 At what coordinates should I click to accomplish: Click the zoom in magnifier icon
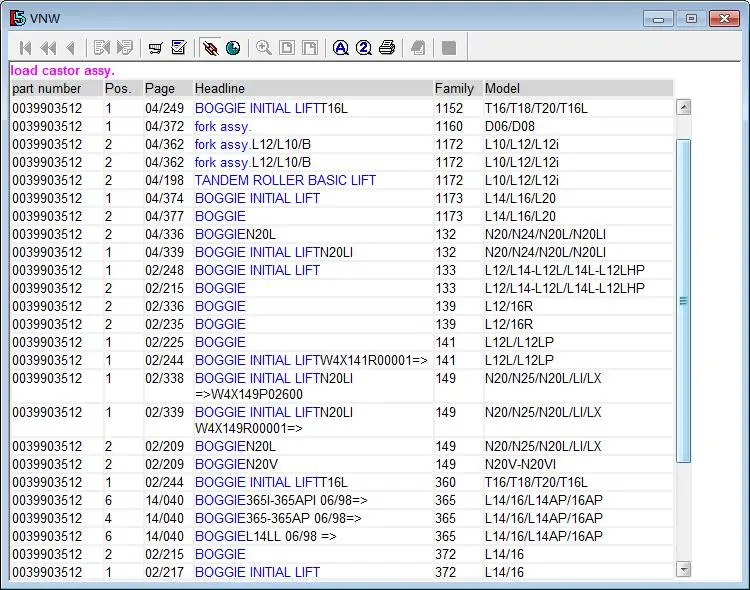[x=264, y=48]
